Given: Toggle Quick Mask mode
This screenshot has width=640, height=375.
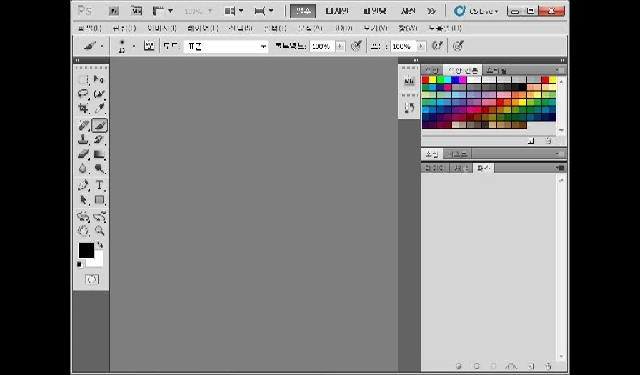Looking at the screenshot, I should pyautogui.click(x=92, y=280).
